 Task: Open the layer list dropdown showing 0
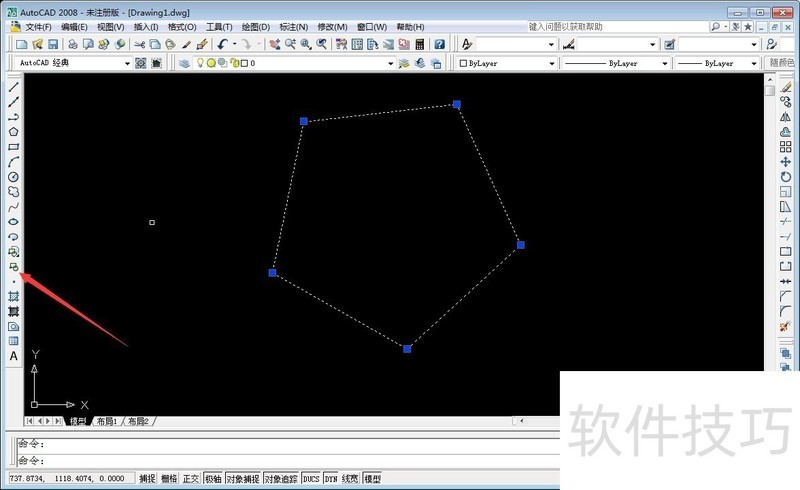point(390,63)
